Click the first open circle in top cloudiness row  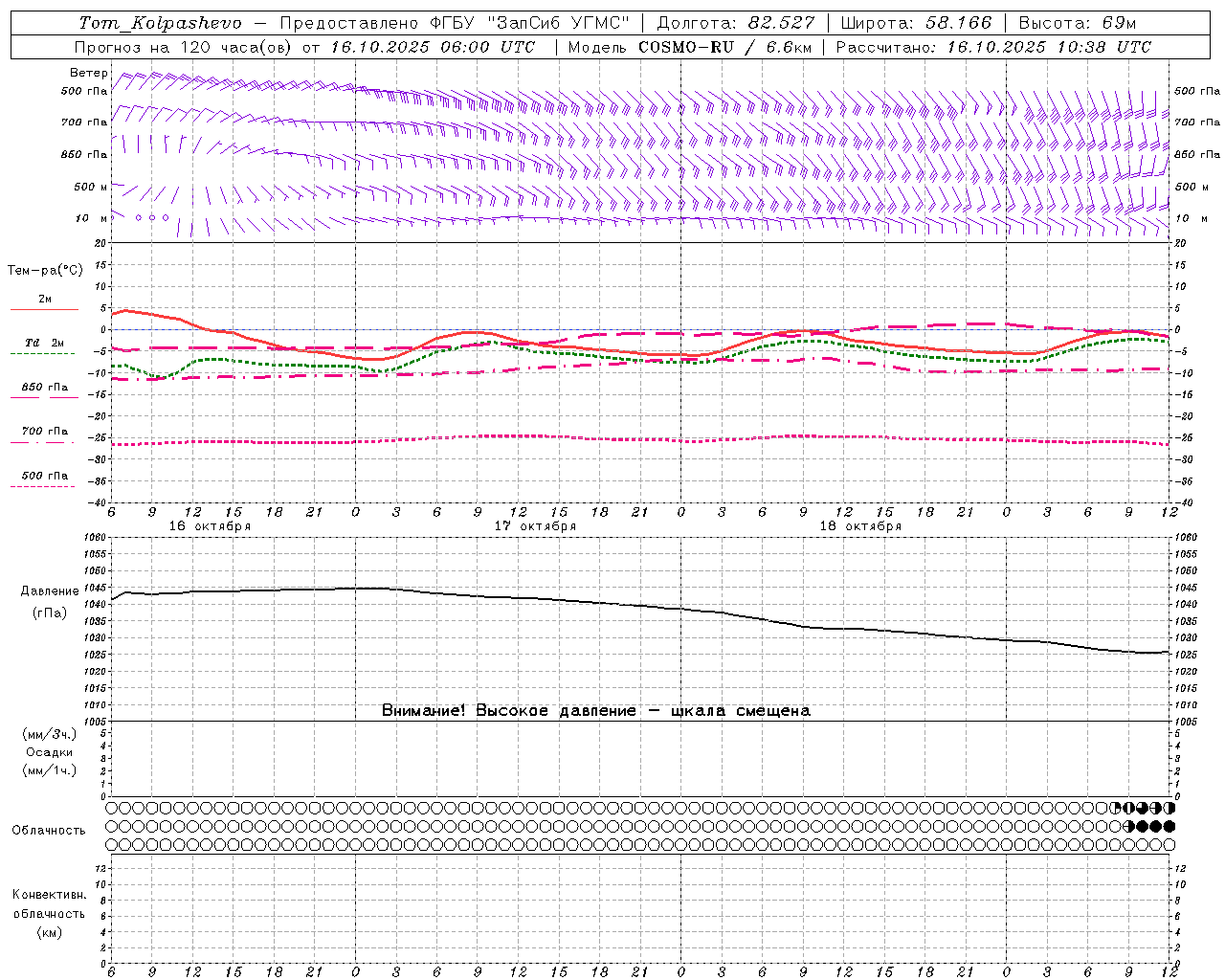[112, 808]
